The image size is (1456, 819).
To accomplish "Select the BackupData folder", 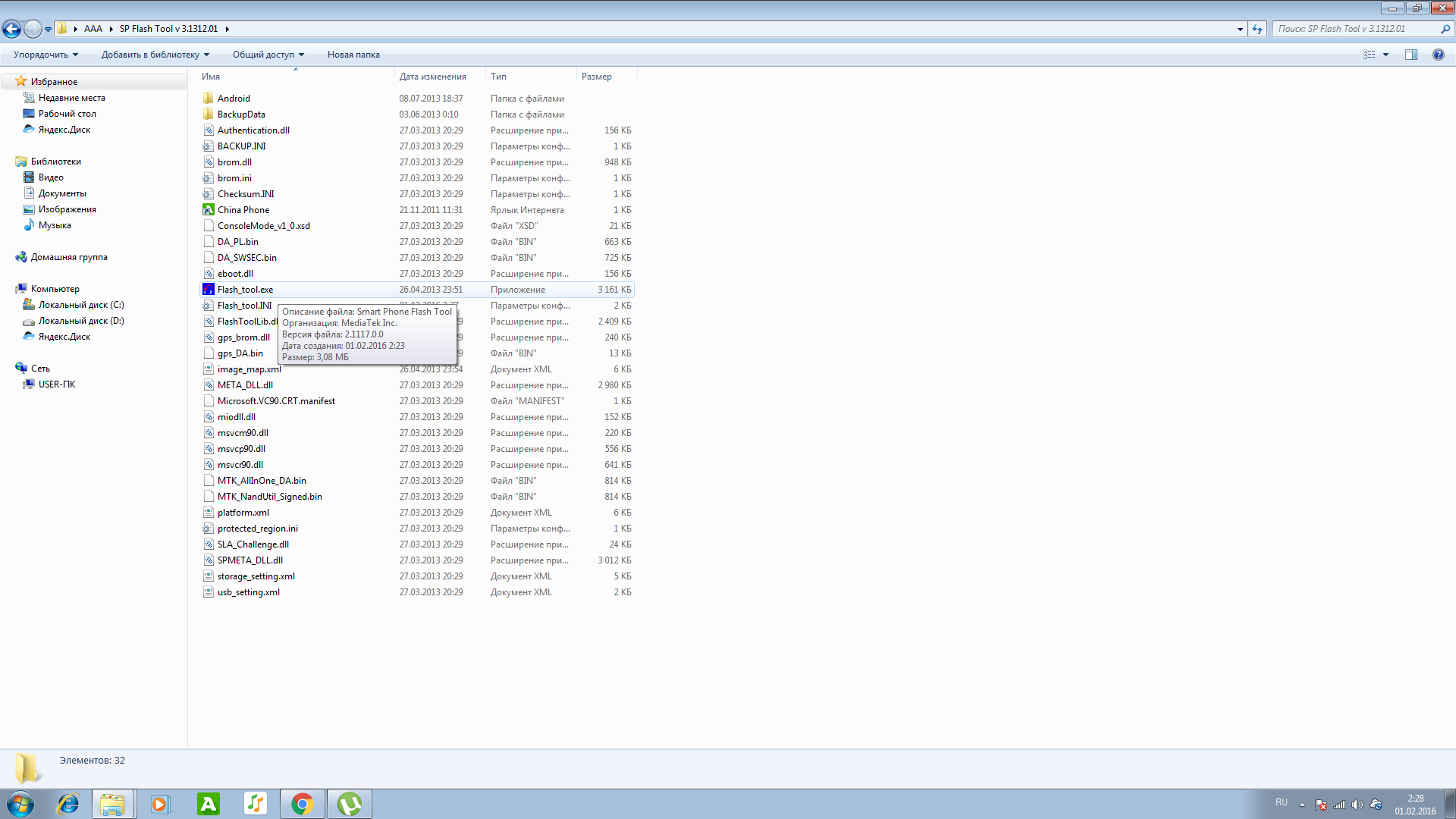I will pyautogui.click(x=241, y=115).
